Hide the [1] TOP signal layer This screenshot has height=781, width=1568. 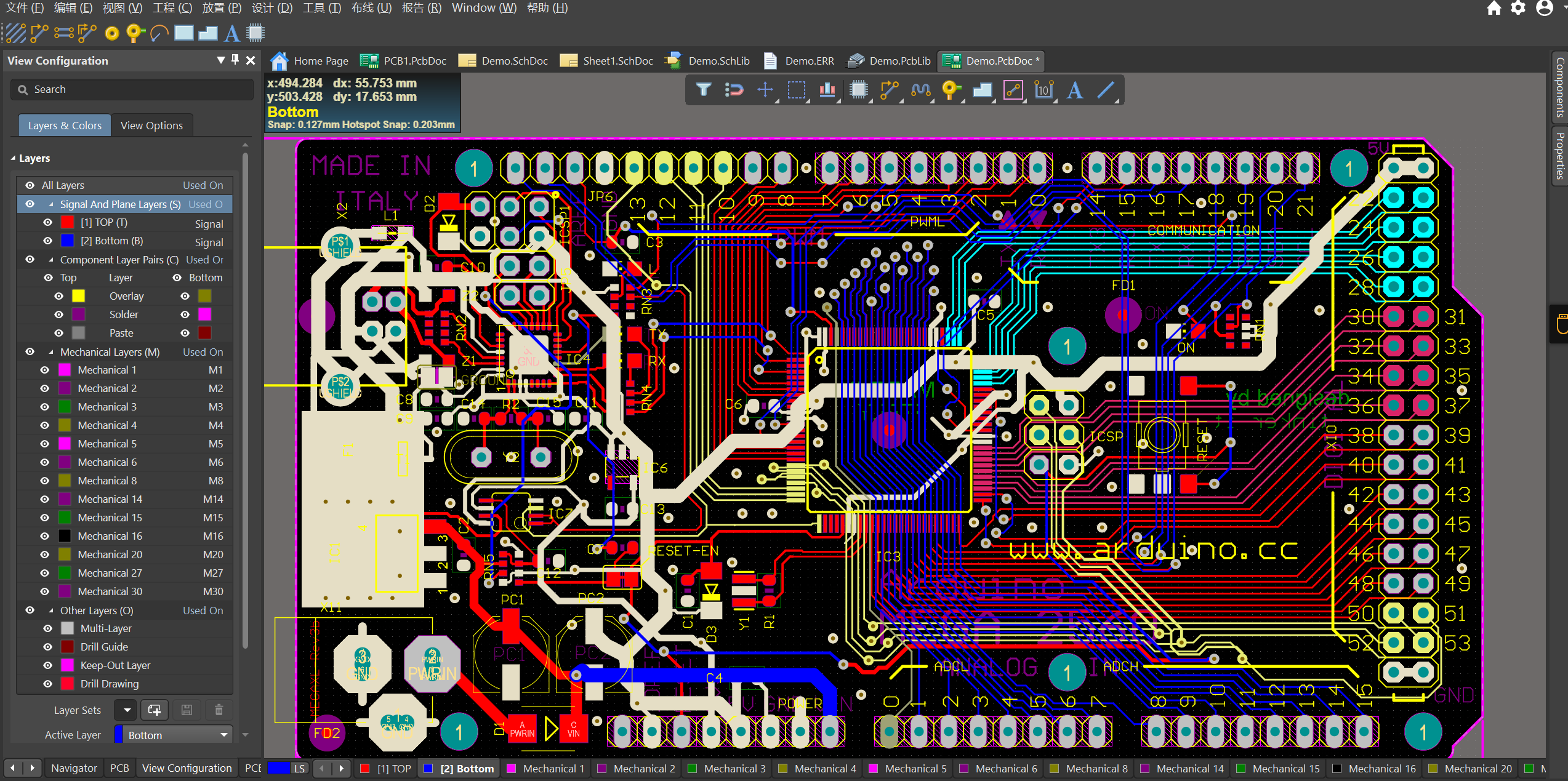click(x=48, y=222)
